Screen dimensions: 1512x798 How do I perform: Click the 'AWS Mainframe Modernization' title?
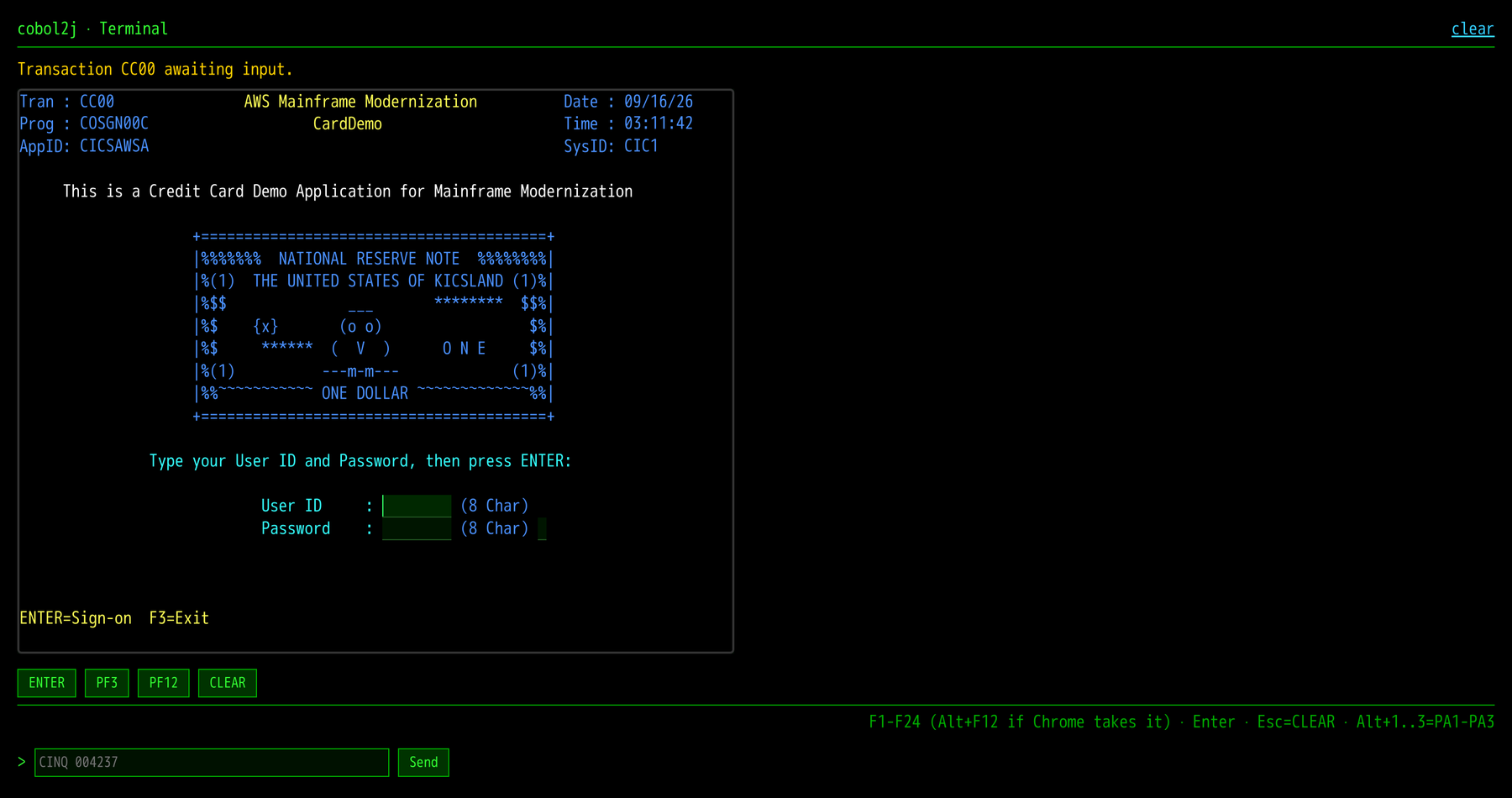(x=360, y=102)
